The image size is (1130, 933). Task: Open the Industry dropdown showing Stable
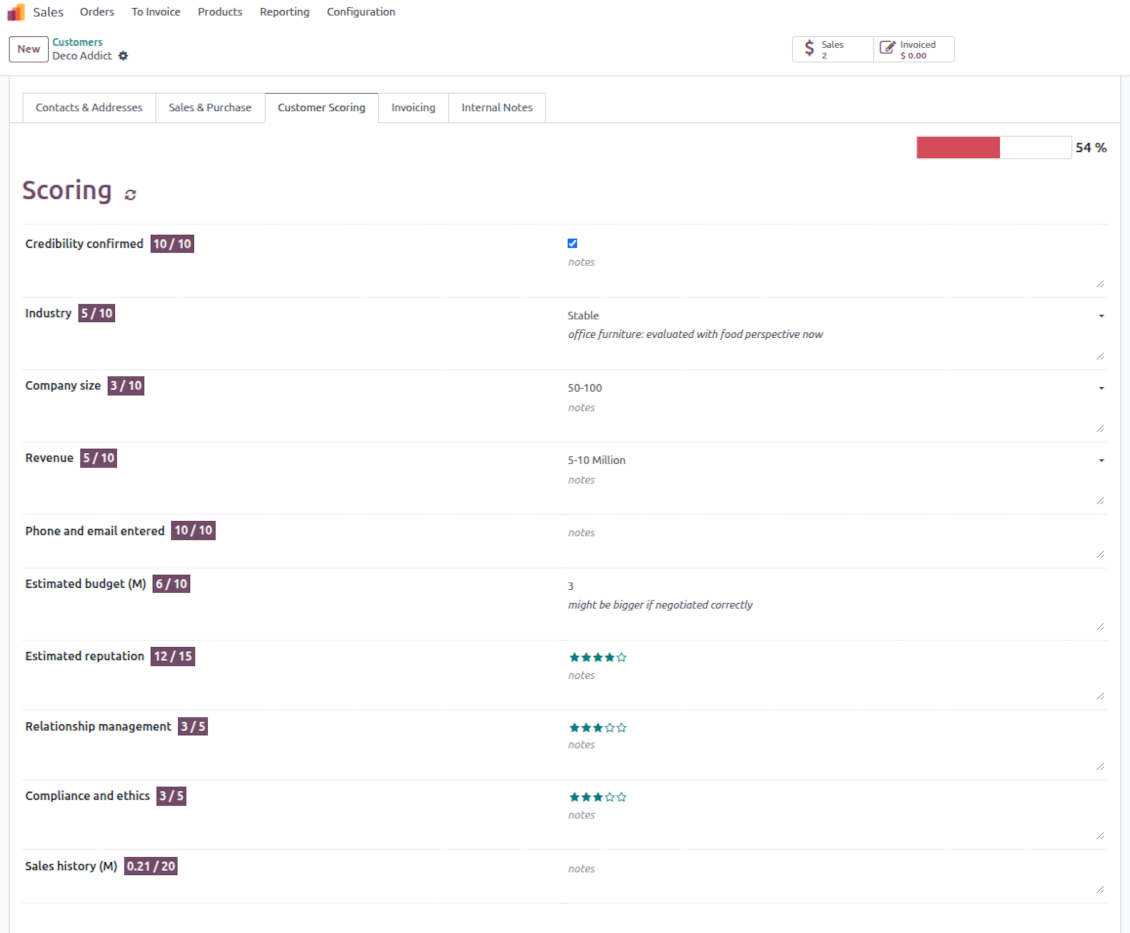pos(834,316)
